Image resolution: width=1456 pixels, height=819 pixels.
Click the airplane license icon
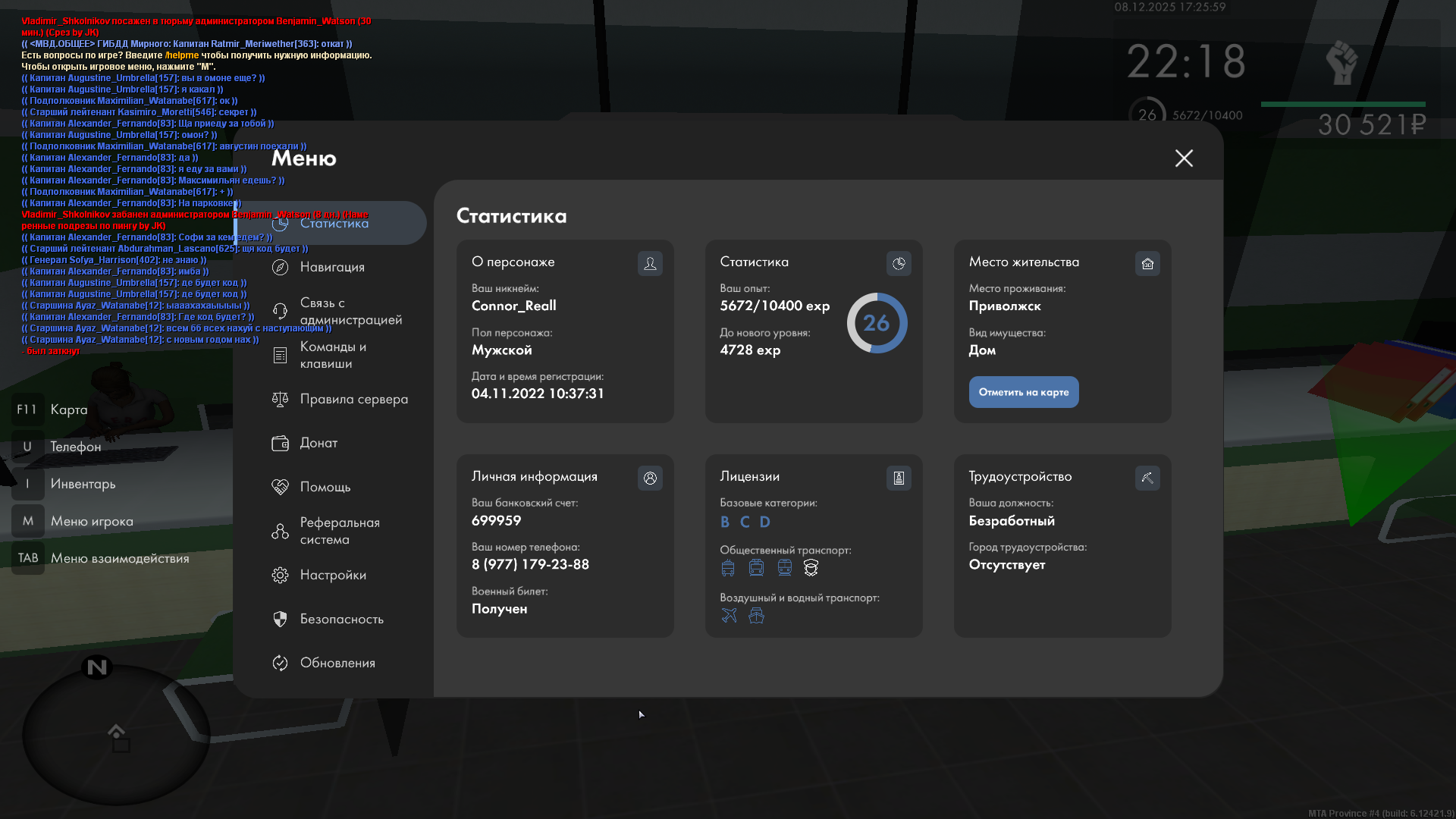(729, 615)
